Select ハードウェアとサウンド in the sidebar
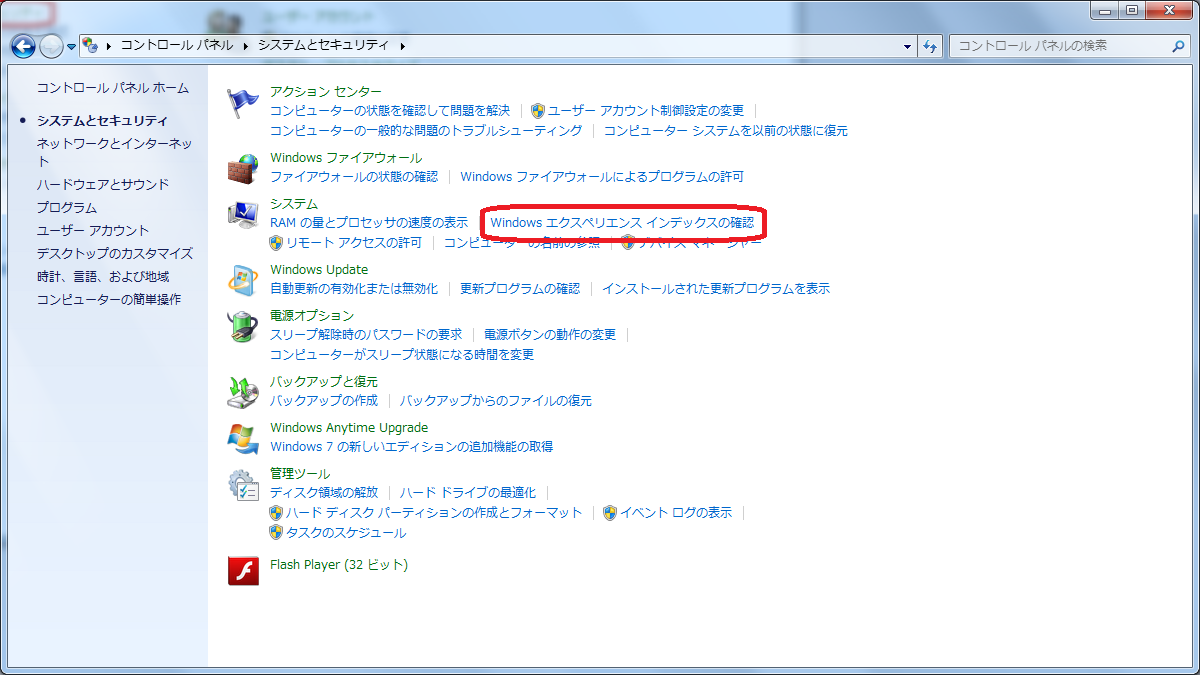This screenshot has width=1200, height=675. click(x=103, y=184)
